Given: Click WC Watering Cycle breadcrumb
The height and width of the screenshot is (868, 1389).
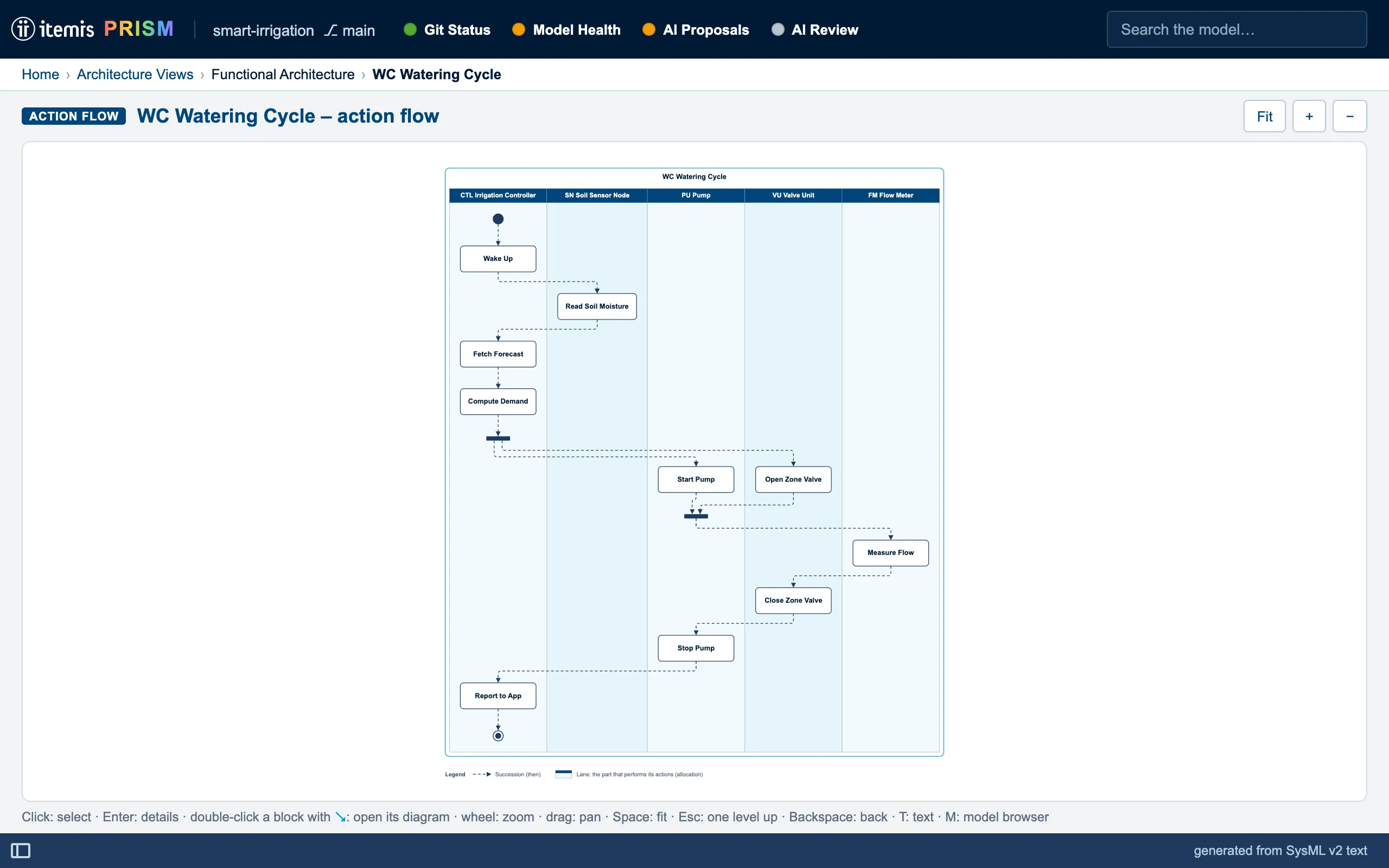Looking at the screenshot, I should point(437,75).
